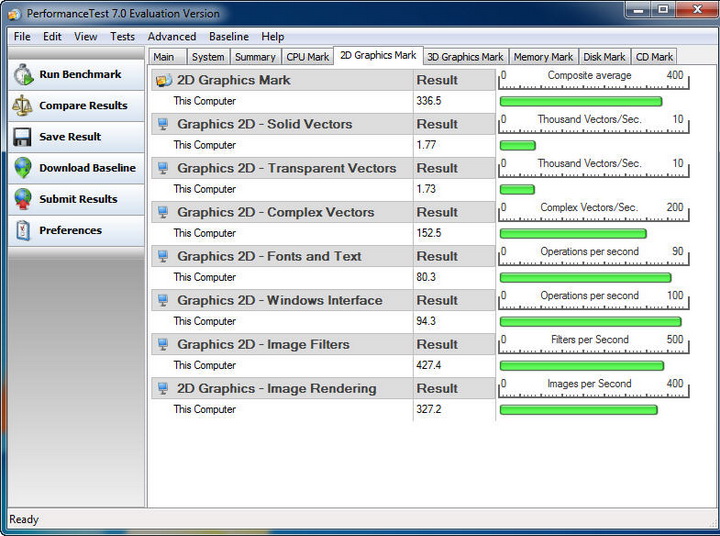Switch to the CD Mark tab

tap(654, 57)
